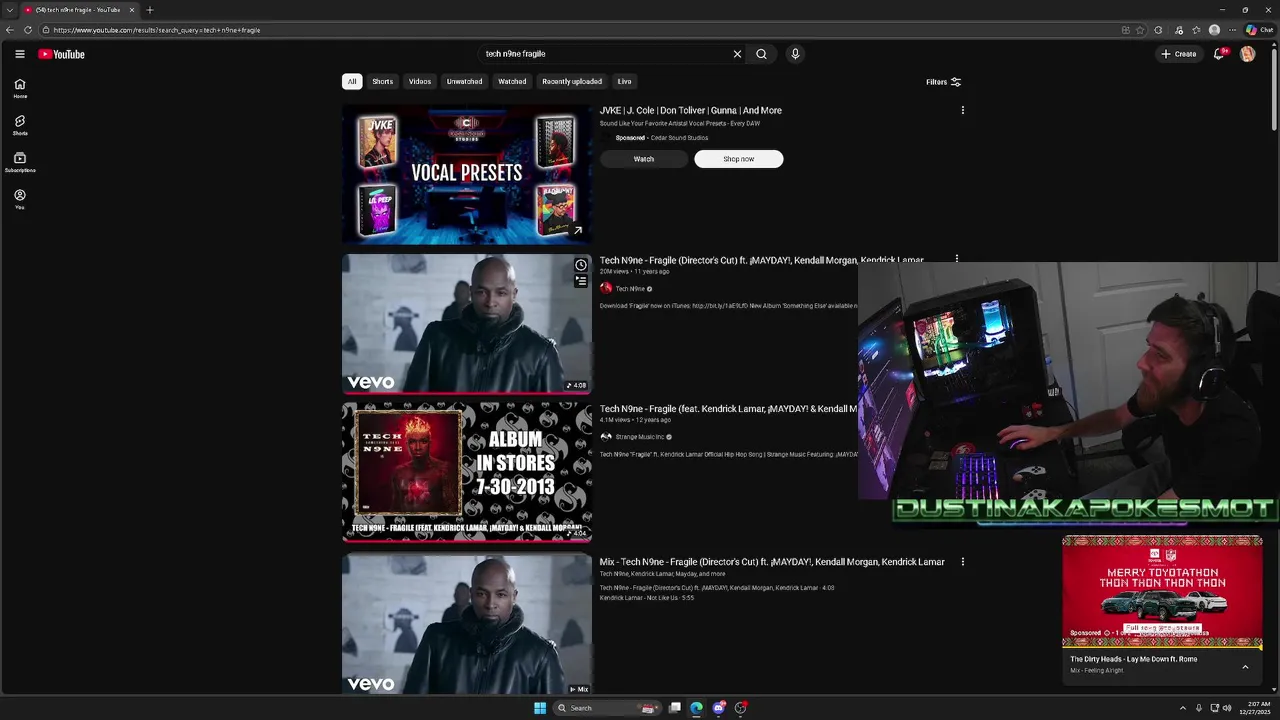The image size is (1280, 720).
Task: Open the You section in sidebar
Action: pyautogui.click(x=20, y=200)
